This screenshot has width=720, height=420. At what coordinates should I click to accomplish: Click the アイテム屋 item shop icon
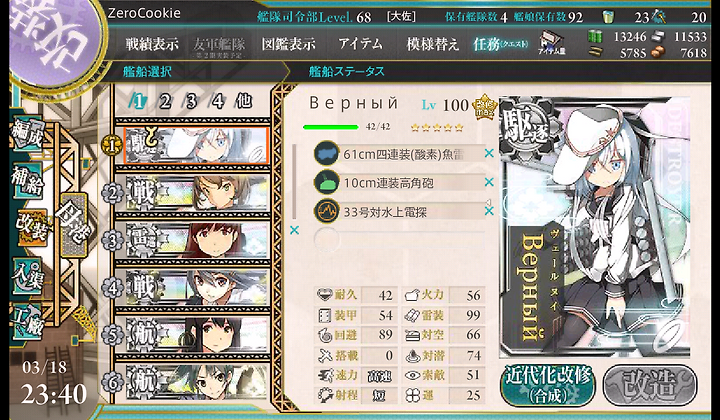tap(551, 44)
